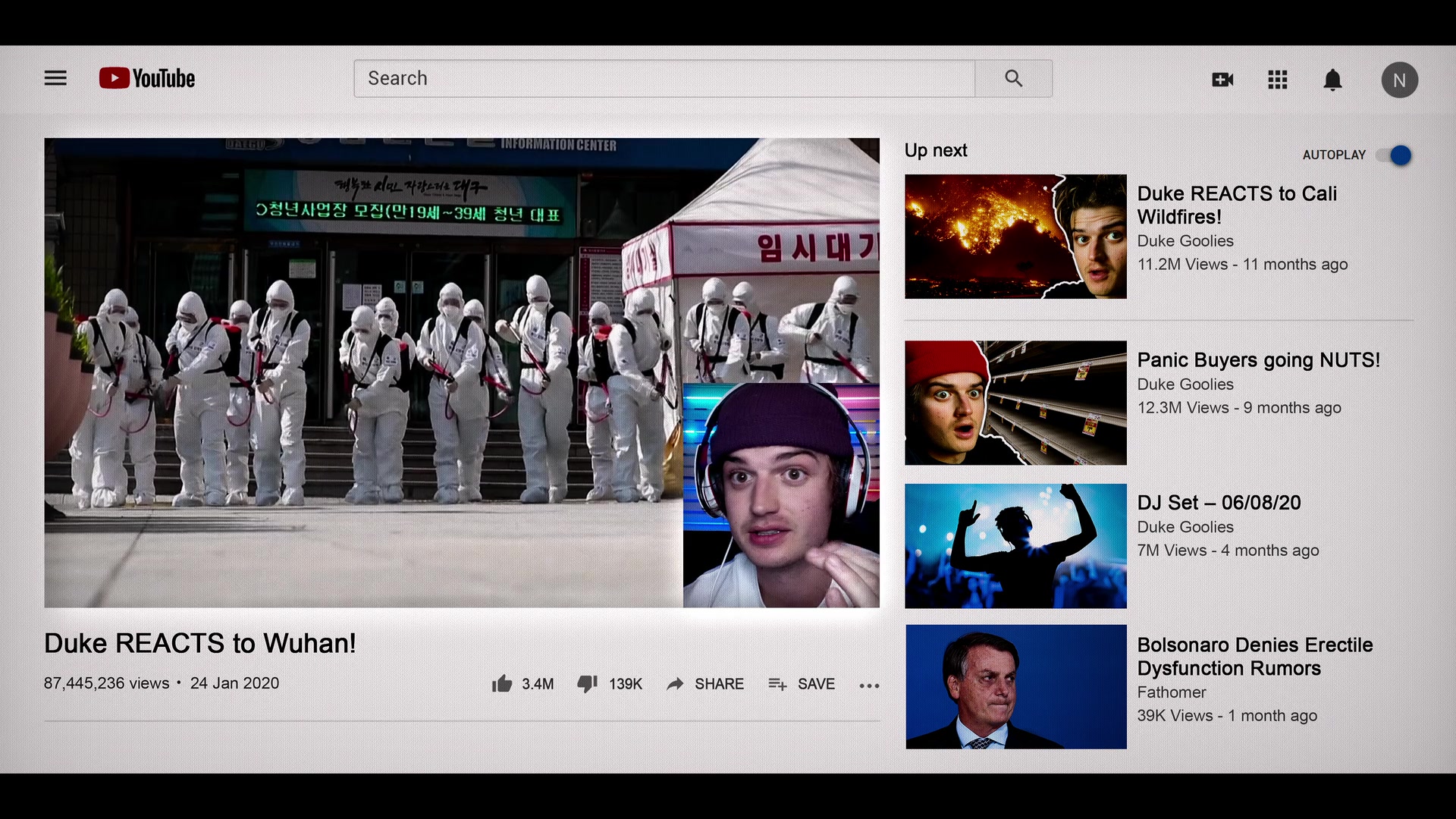1456x819 pixels.
Task: Open title "Duke REACTS to Cali Wildfires!"
Action: tap(1237, 205)
